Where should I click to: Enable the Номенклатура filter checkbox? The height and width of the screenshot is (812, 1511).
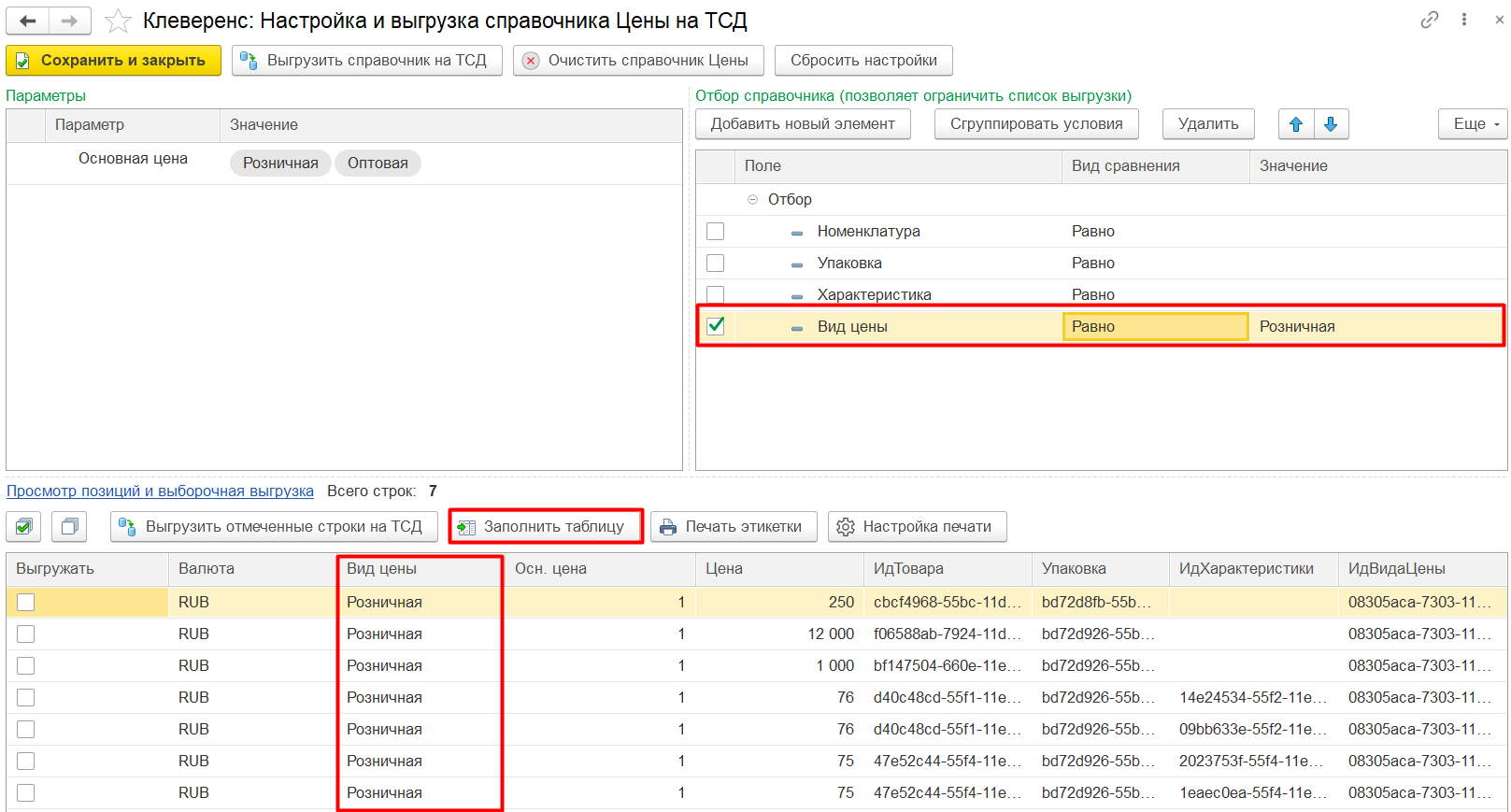click(716, 232)
